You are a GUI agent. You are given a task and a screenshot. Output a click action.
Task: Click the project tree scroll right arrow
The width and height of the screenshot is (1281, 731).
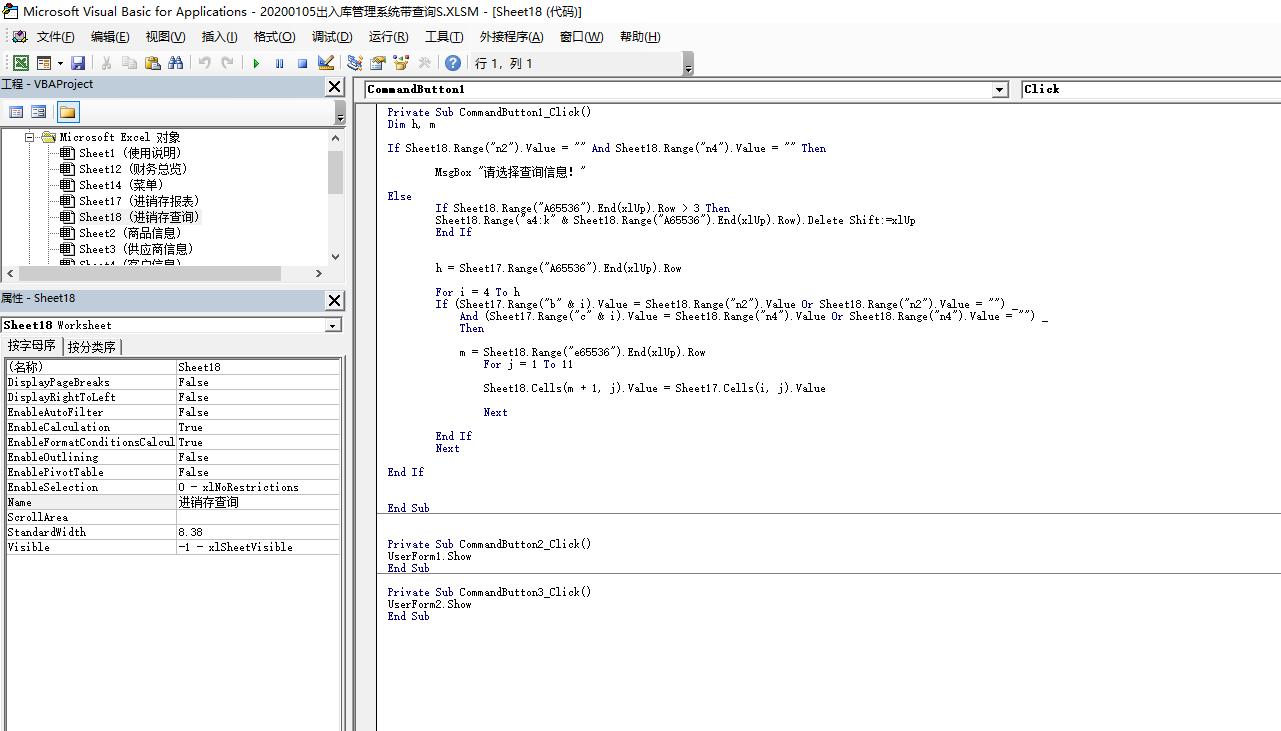318,273
